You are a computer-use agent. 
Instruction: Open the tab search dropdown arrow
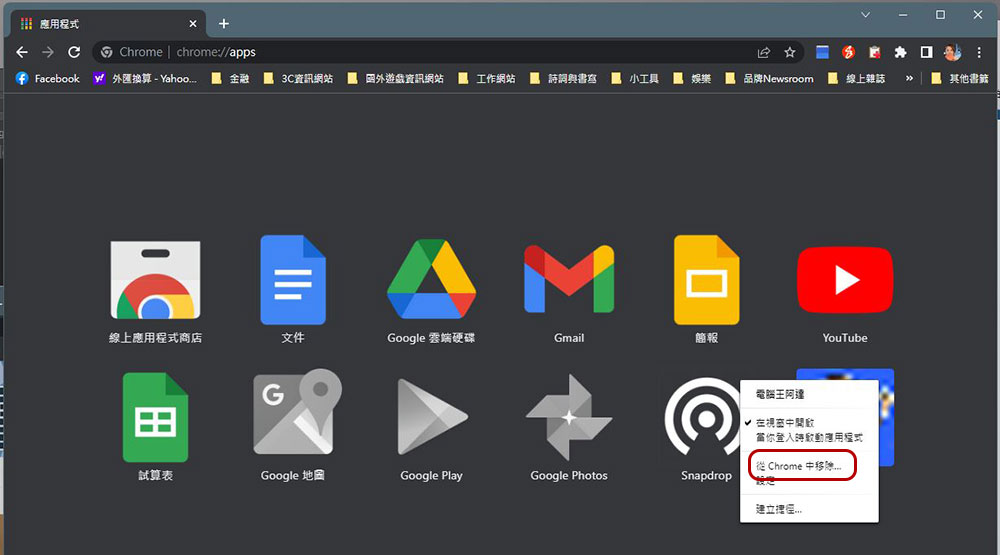[x=866, y=15]
